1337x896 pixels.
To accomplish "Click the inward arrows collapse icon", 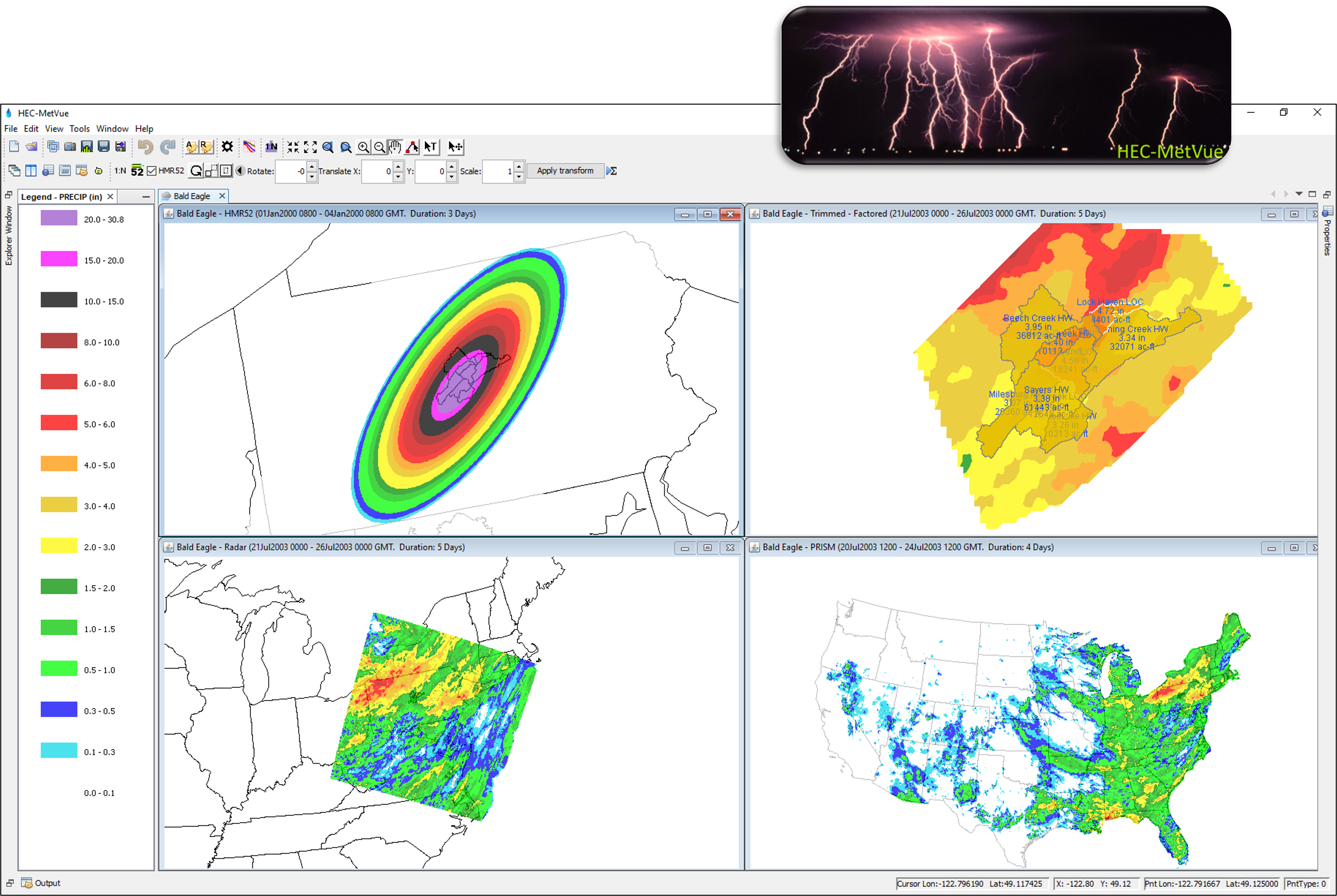I will 293,147.
